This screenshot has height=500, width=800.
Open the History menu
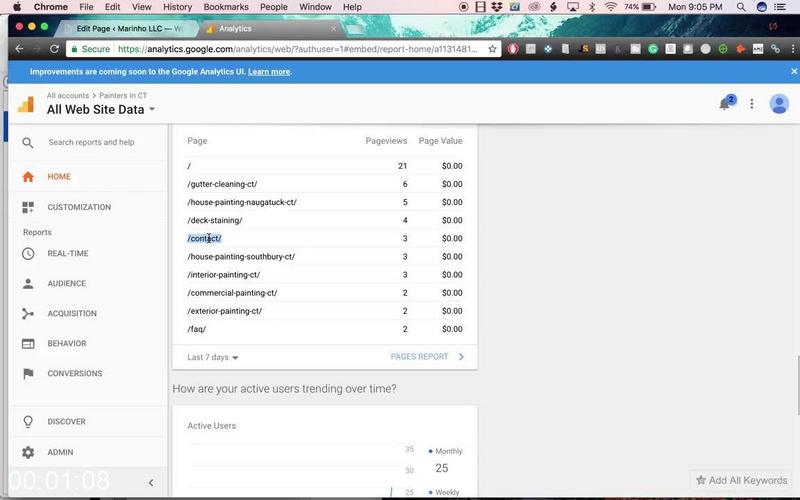tap(177, 7)
